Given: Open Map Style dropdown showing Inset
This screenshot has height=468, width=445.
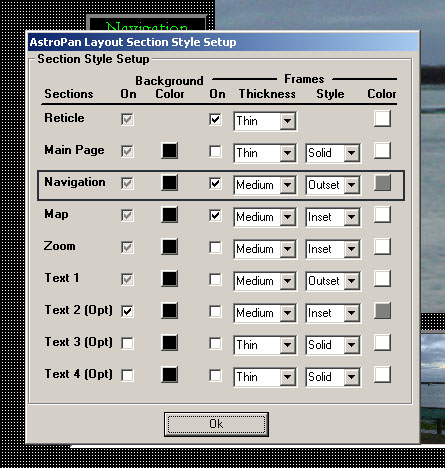Looking at the screenshot, I should 333,217.
